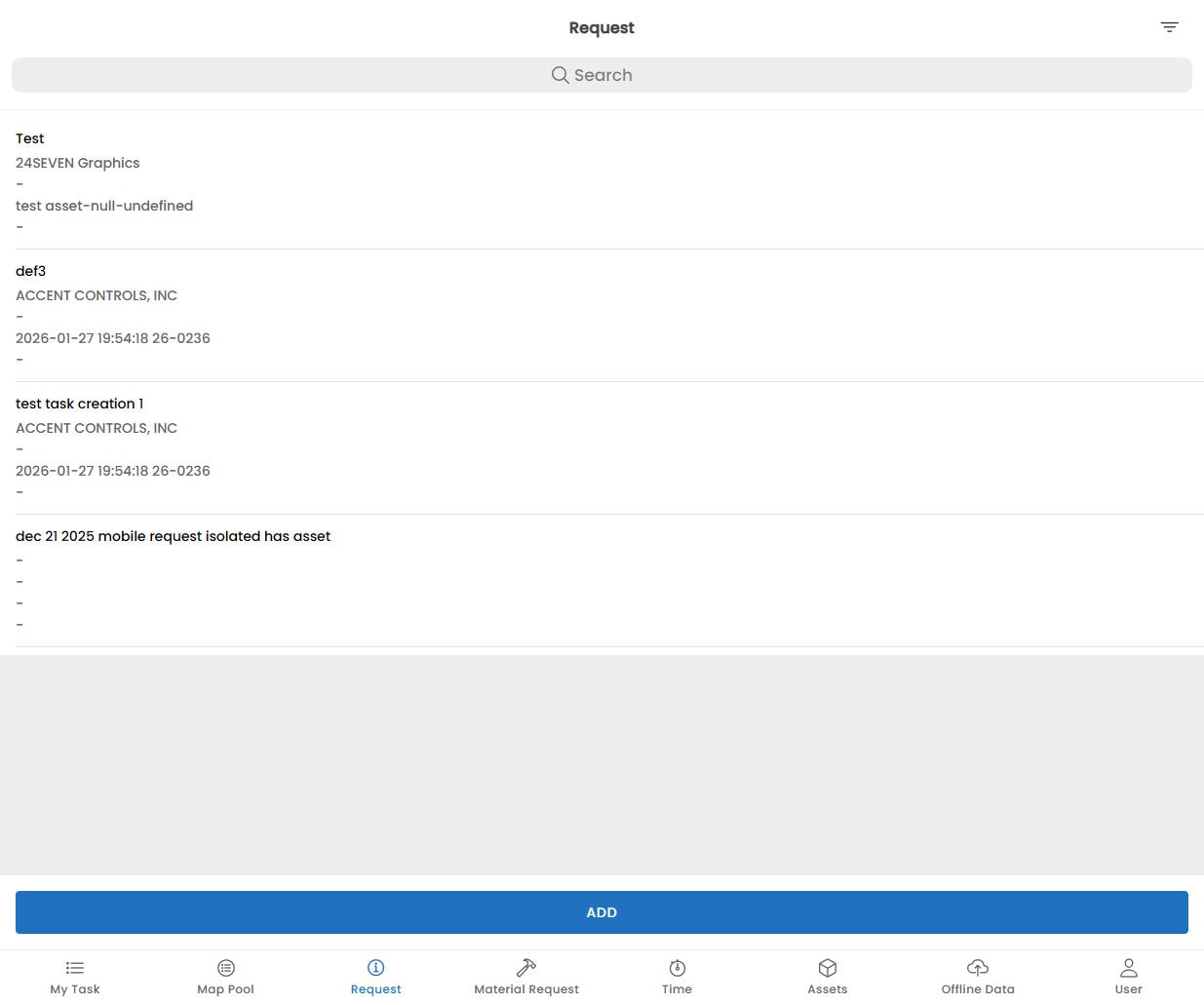The height and width of the screenshot is (1005, 1204).
Task: Select test asset-null-undefined text
Action: 104,206
